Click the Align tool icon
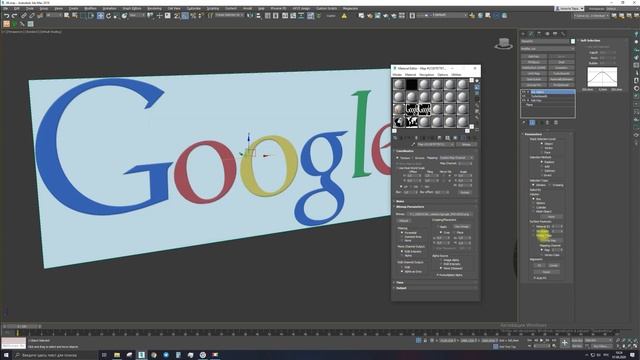This screenshot has height=360, width=640. click(x=258, y=16)
